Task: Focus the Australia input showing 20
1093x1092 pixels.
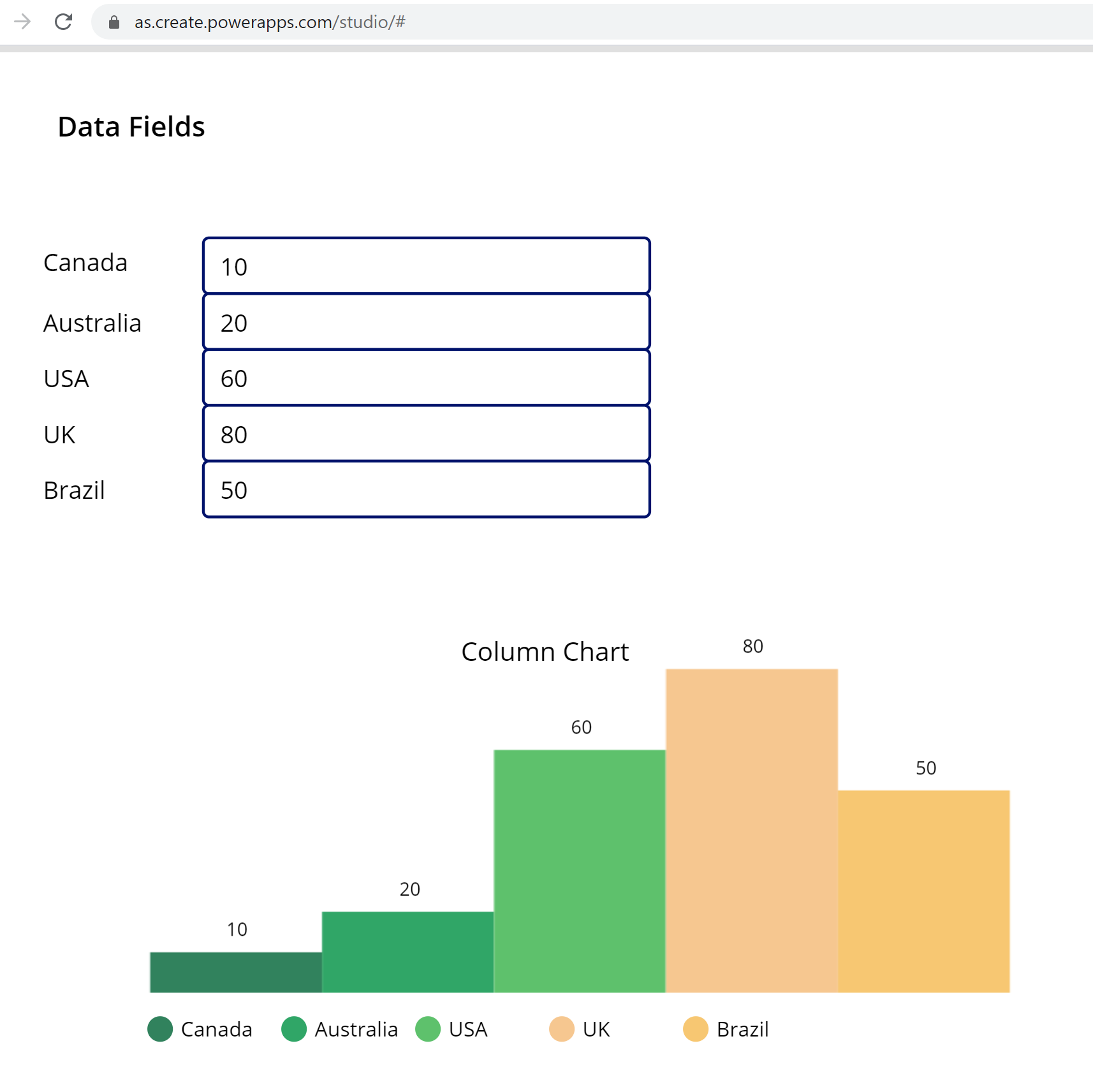Action: click(426, 322)
